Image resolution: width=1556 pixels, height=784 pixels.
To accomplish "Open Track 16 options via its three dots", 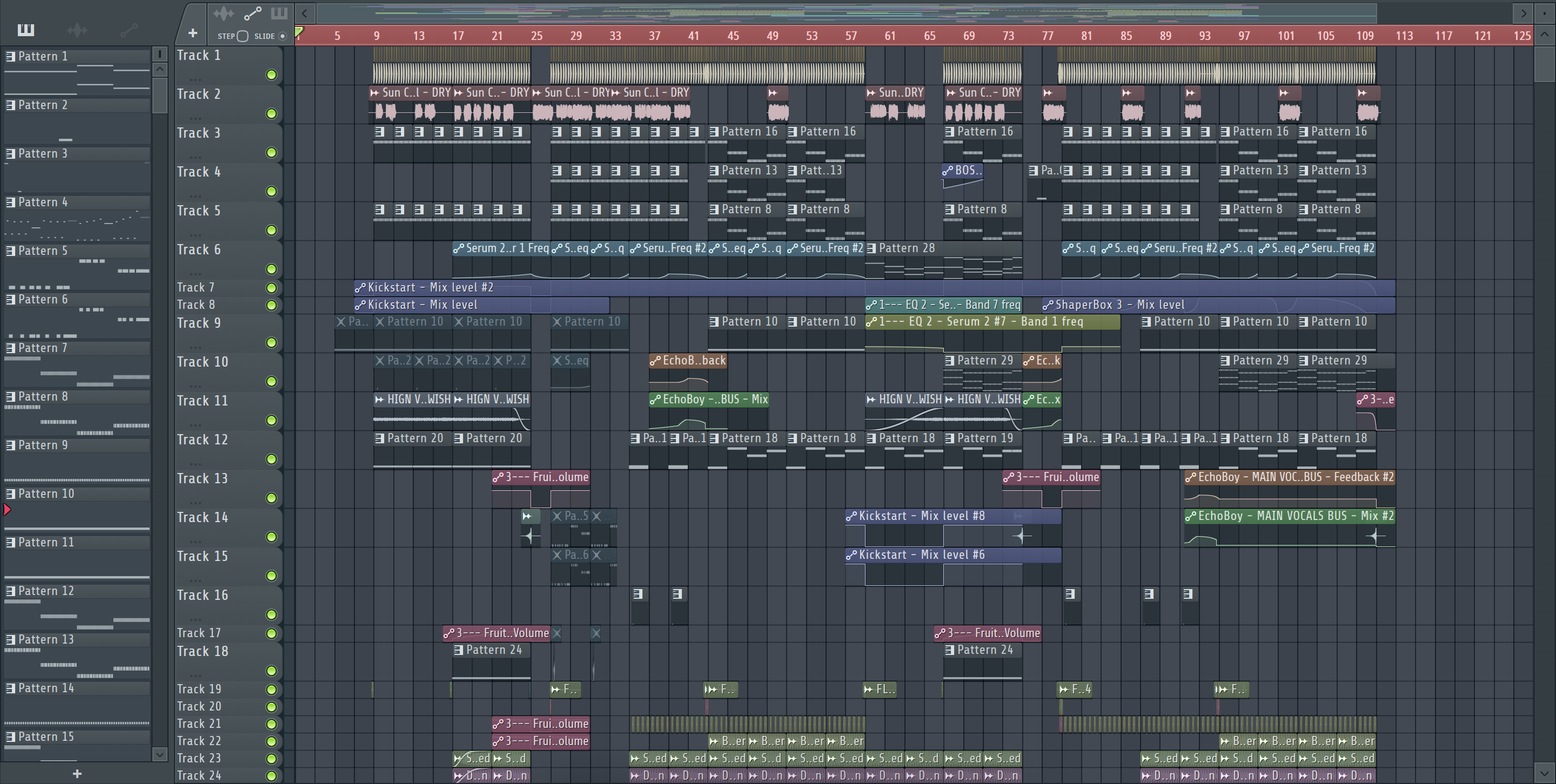I will (x=194, y=619).
